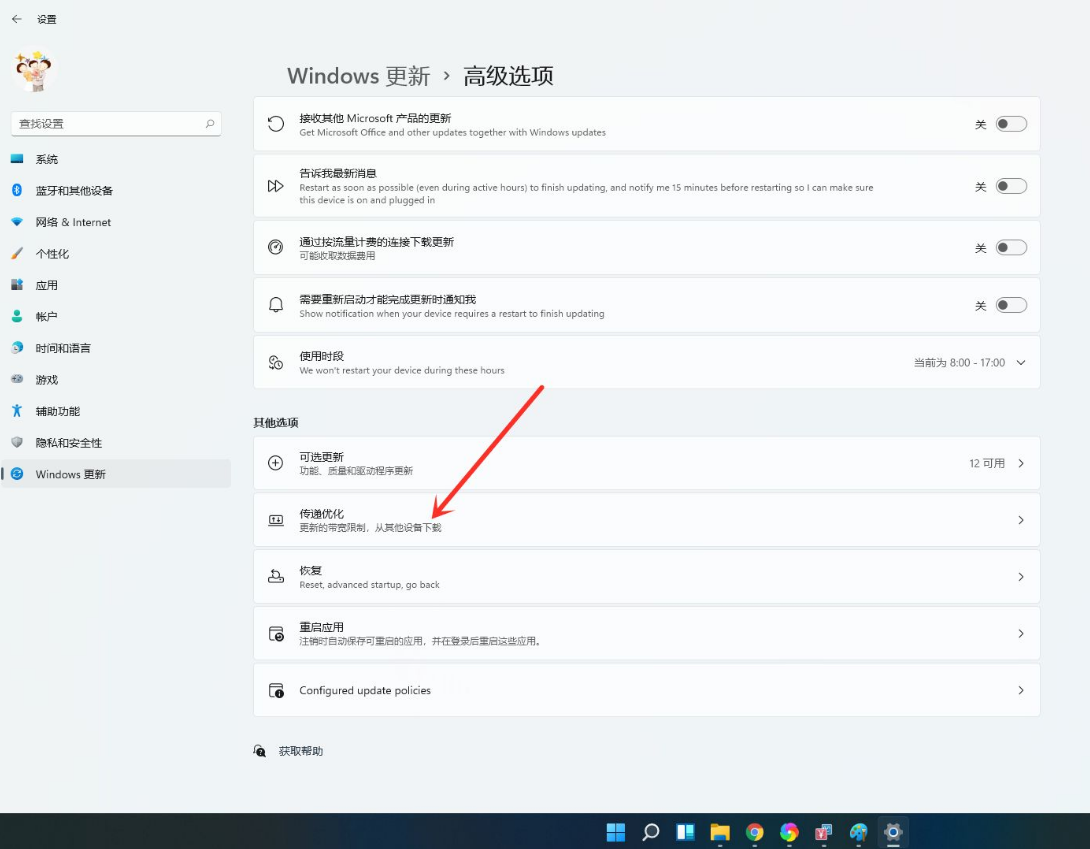Click the user profile avatar picture
This screenshot has width=1090, height=849.
click(x=34, y=71)
